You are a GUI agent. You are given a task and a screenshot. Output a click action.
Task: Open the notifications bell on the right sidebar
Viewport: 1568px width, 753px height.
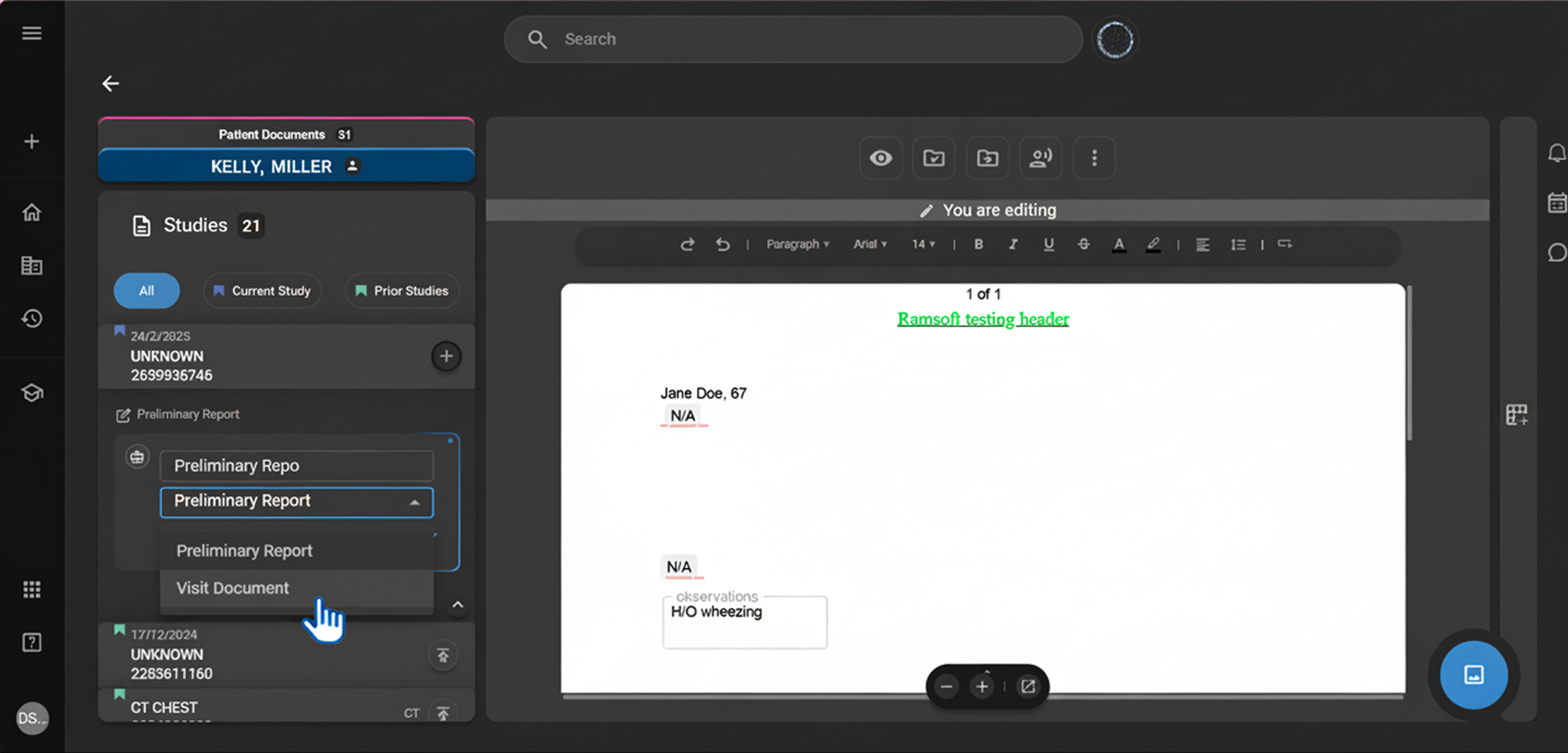1556,152
